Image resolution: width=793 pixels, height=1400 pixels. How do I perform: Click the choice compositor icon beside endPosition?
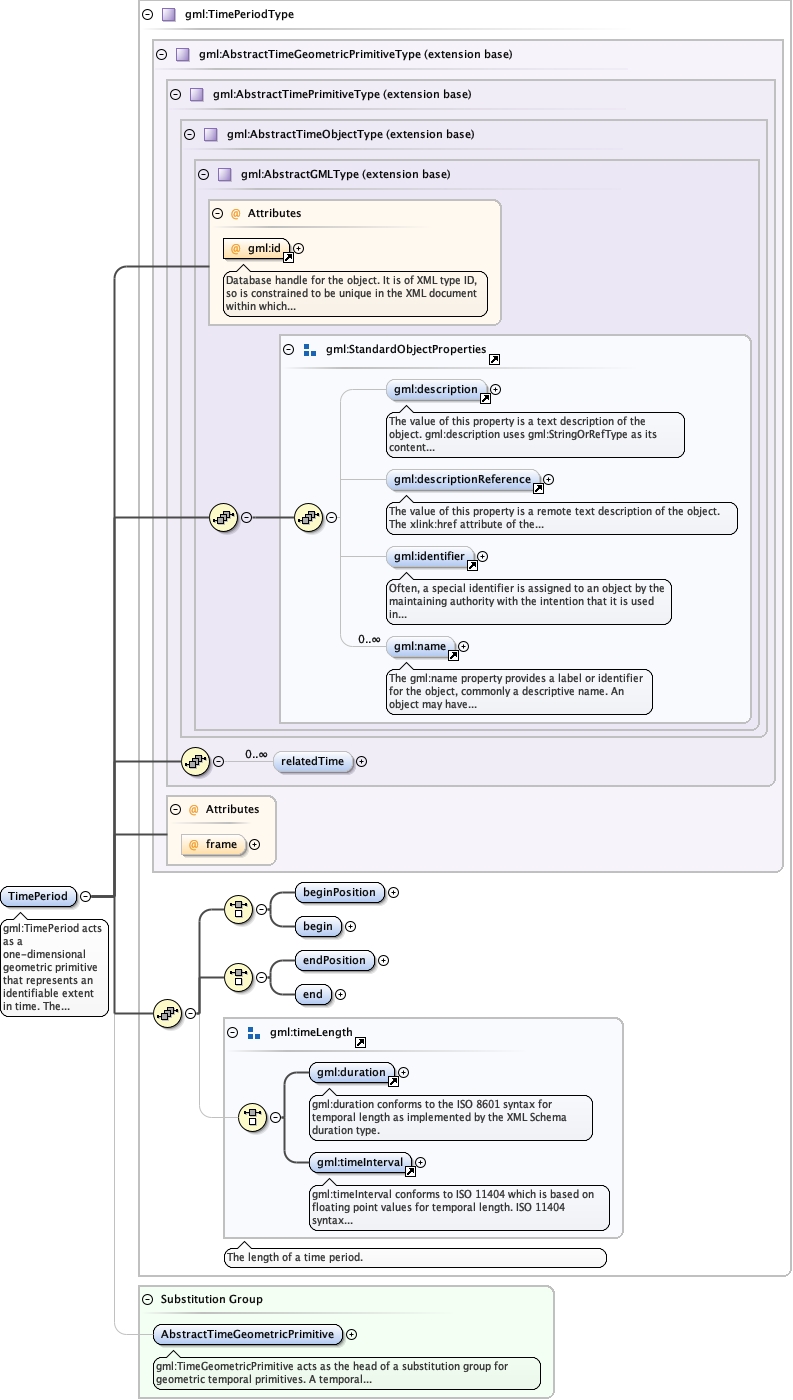click(x=238, y=977)
